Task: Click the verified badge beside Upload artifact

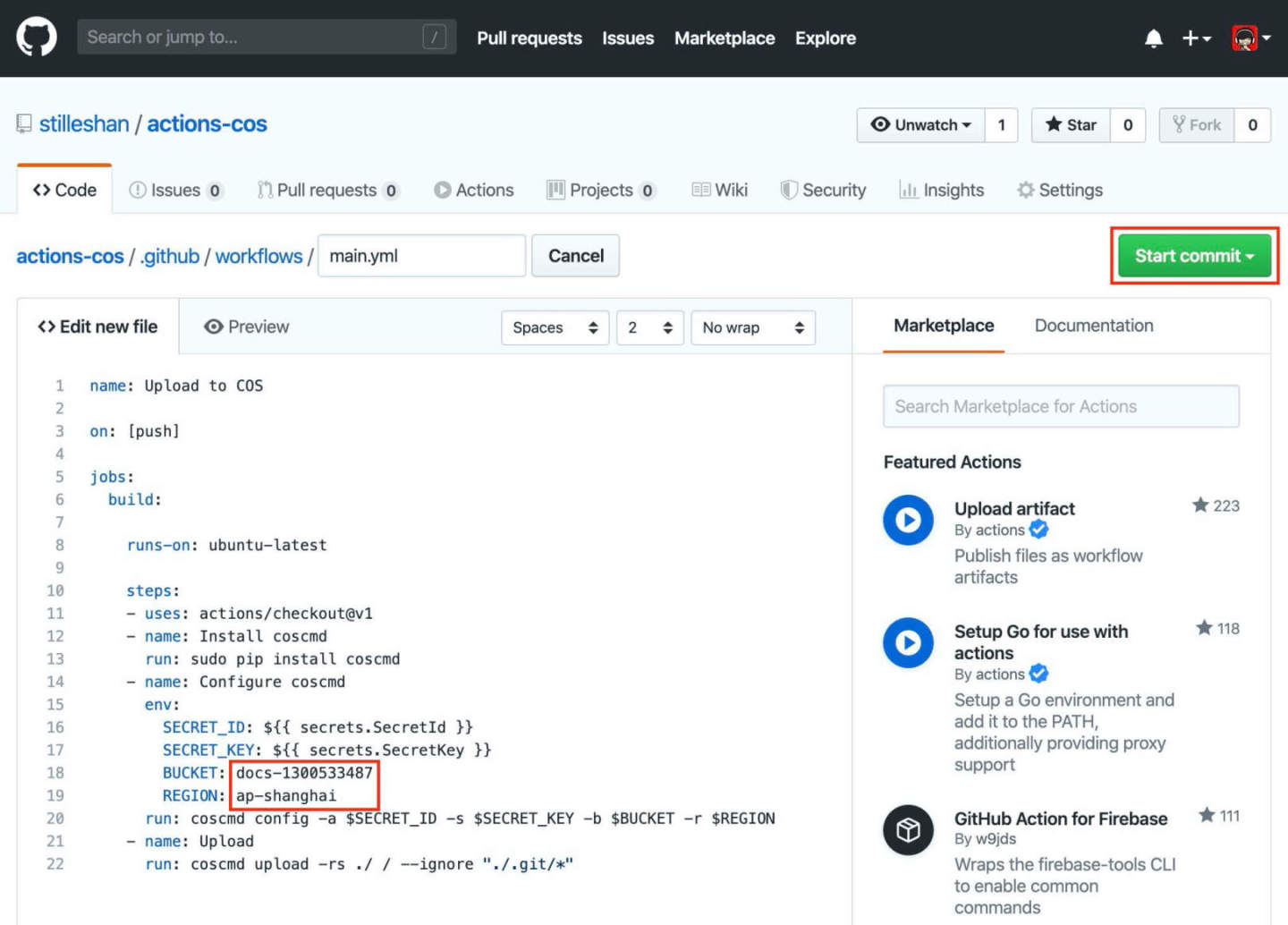Action: (x=1038, y=530)
